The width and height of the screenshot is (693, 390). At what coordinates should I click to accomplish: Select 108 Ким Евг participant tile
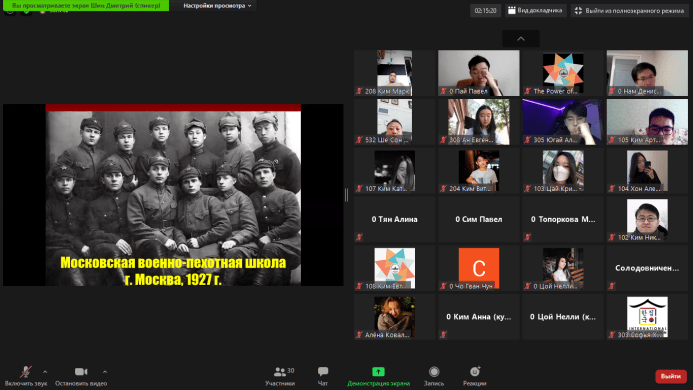click(394, 268)
